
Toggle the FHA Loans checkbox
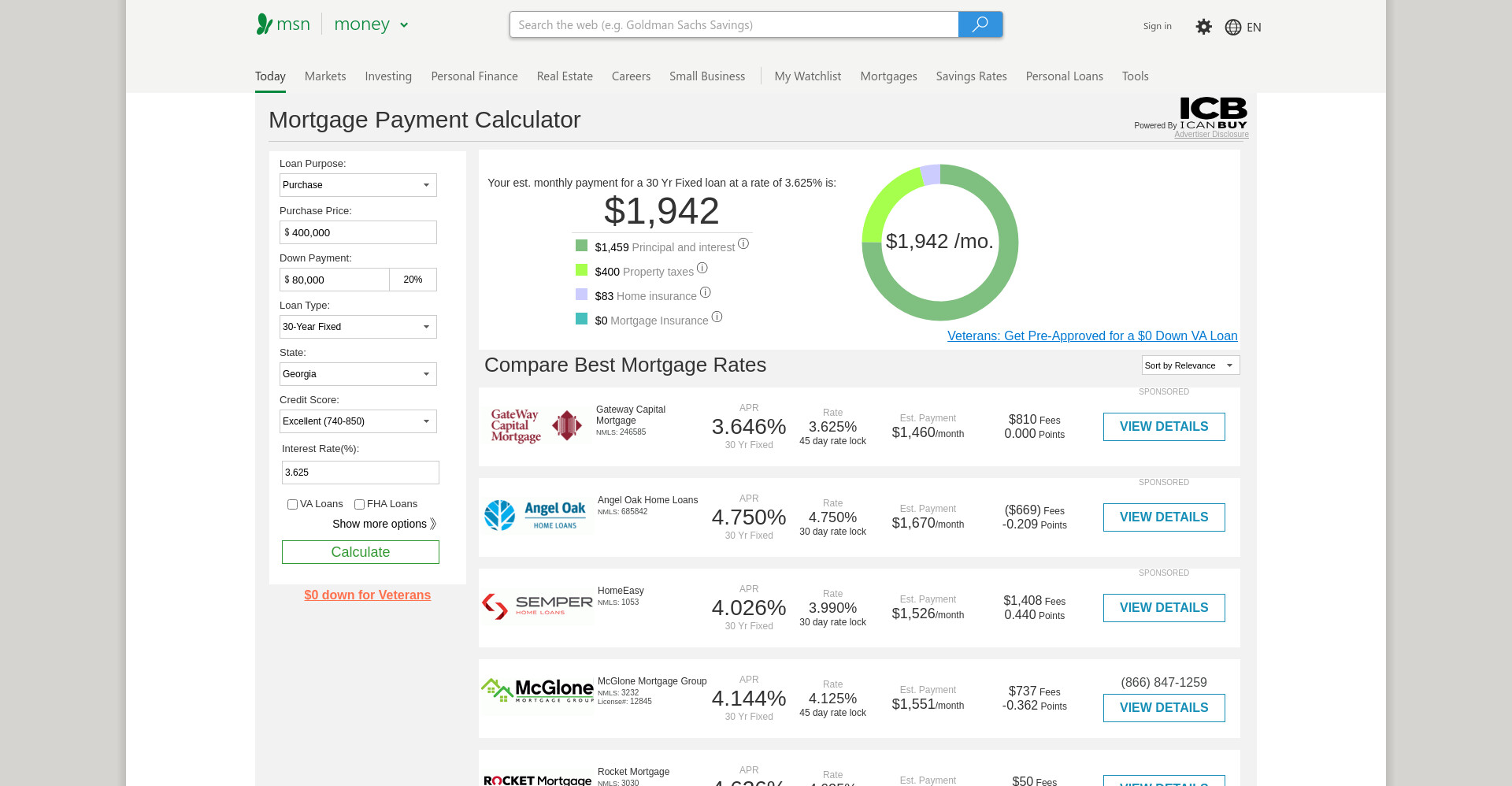pos(359,504)
